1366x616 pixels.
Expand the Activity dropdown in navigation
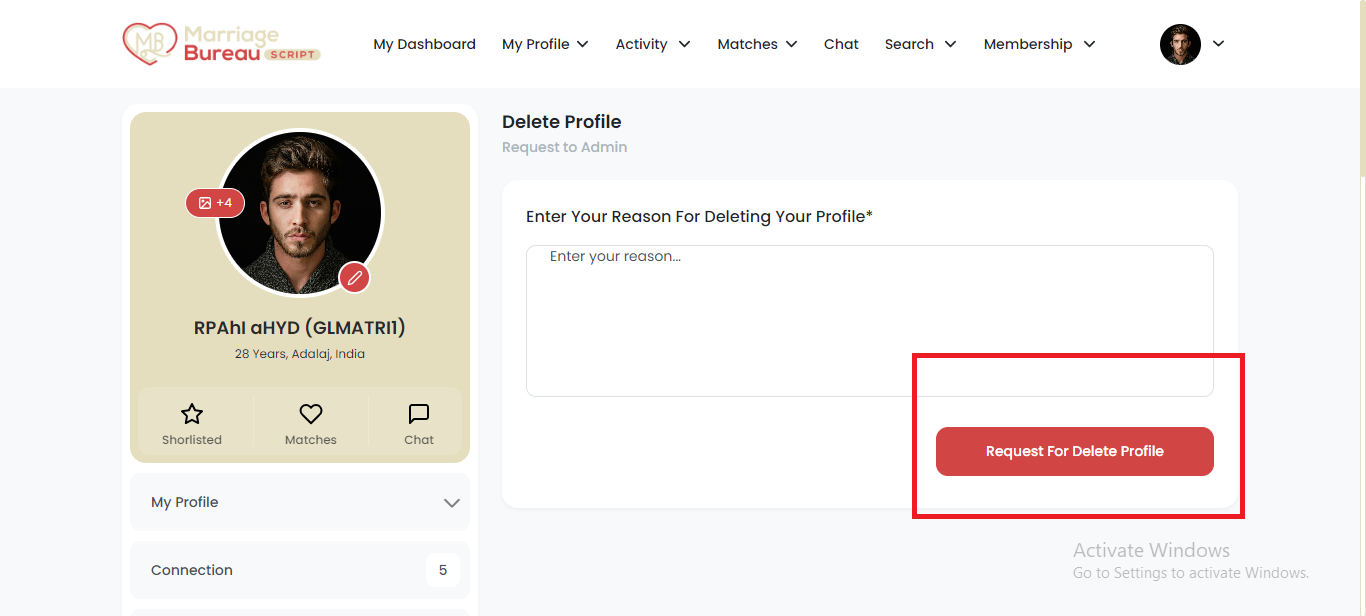(x=653, y=44)
